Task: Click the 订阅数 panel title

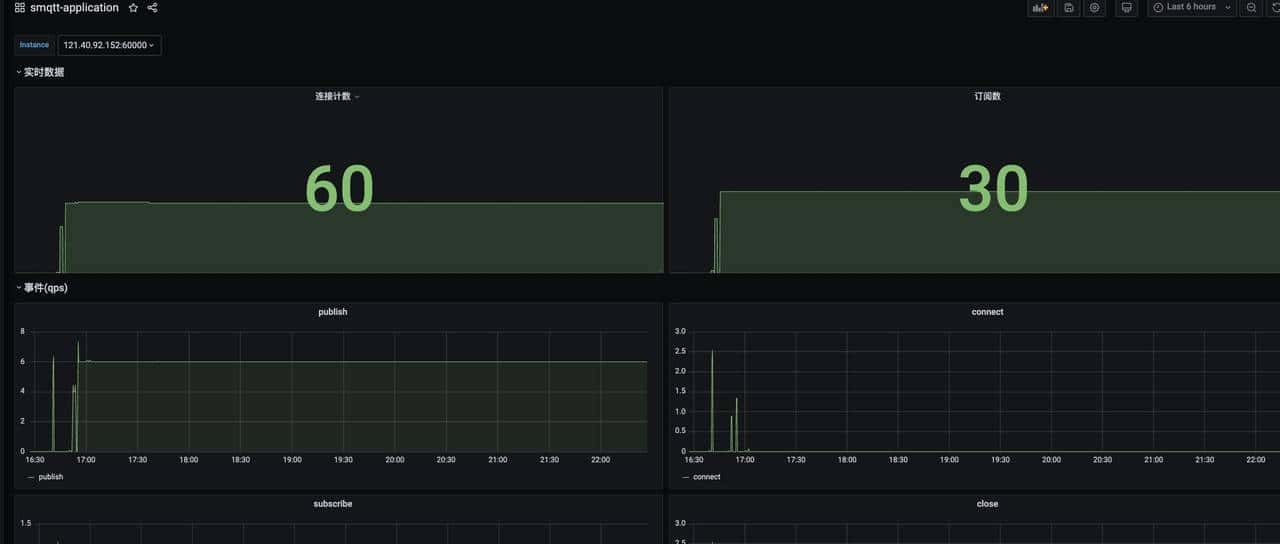Action: pos(987,97)
